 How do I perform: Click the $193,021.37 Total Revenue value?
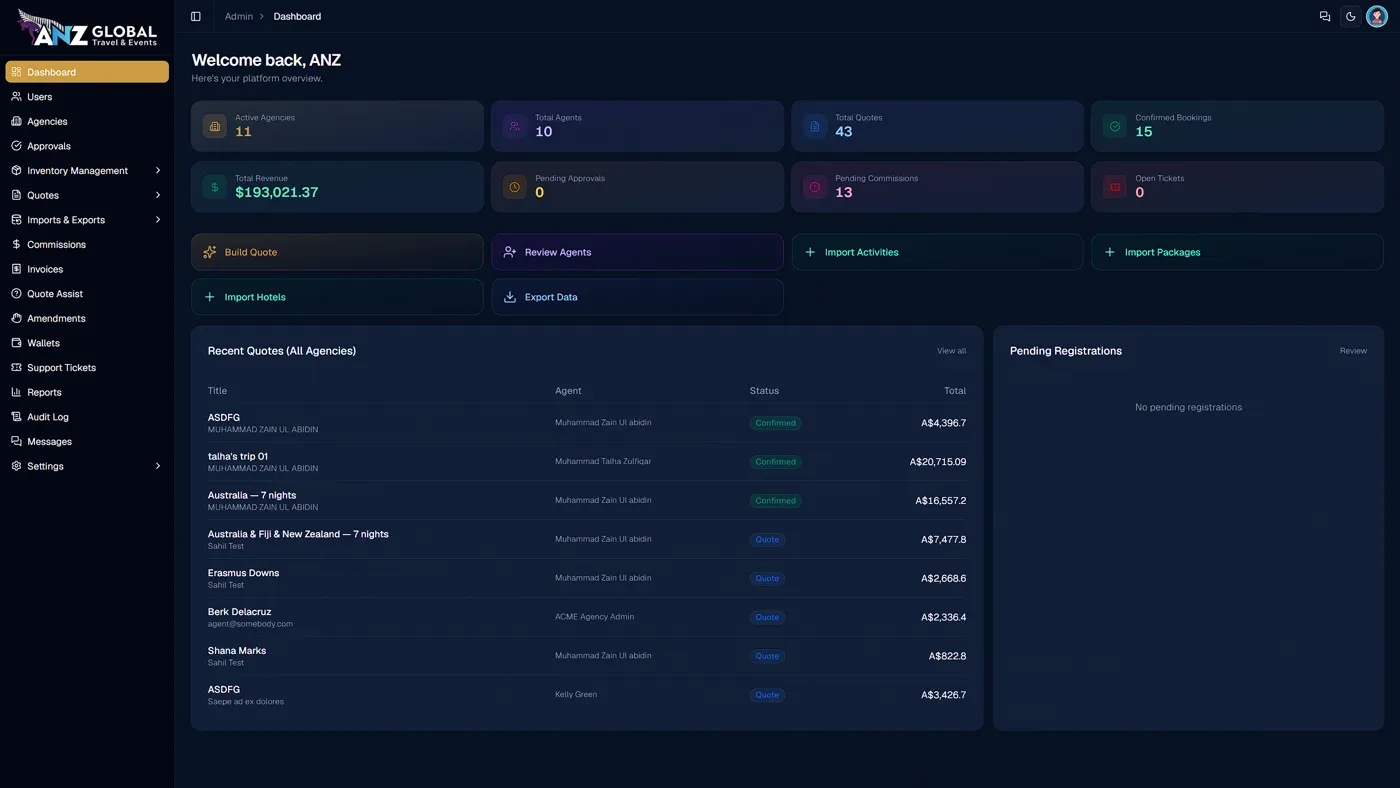pyautogui.click(x=277, y=192)
